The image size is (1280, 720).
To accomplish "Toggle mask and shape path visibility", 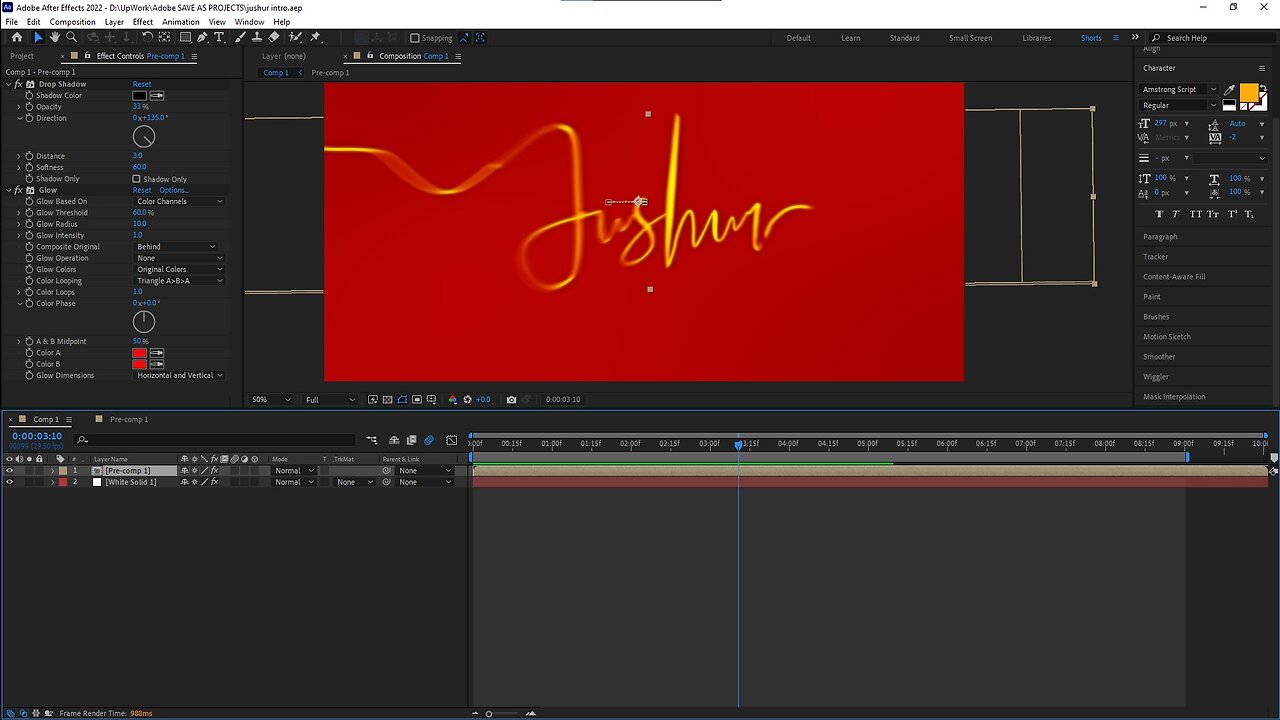I will (x=402, y=399).
